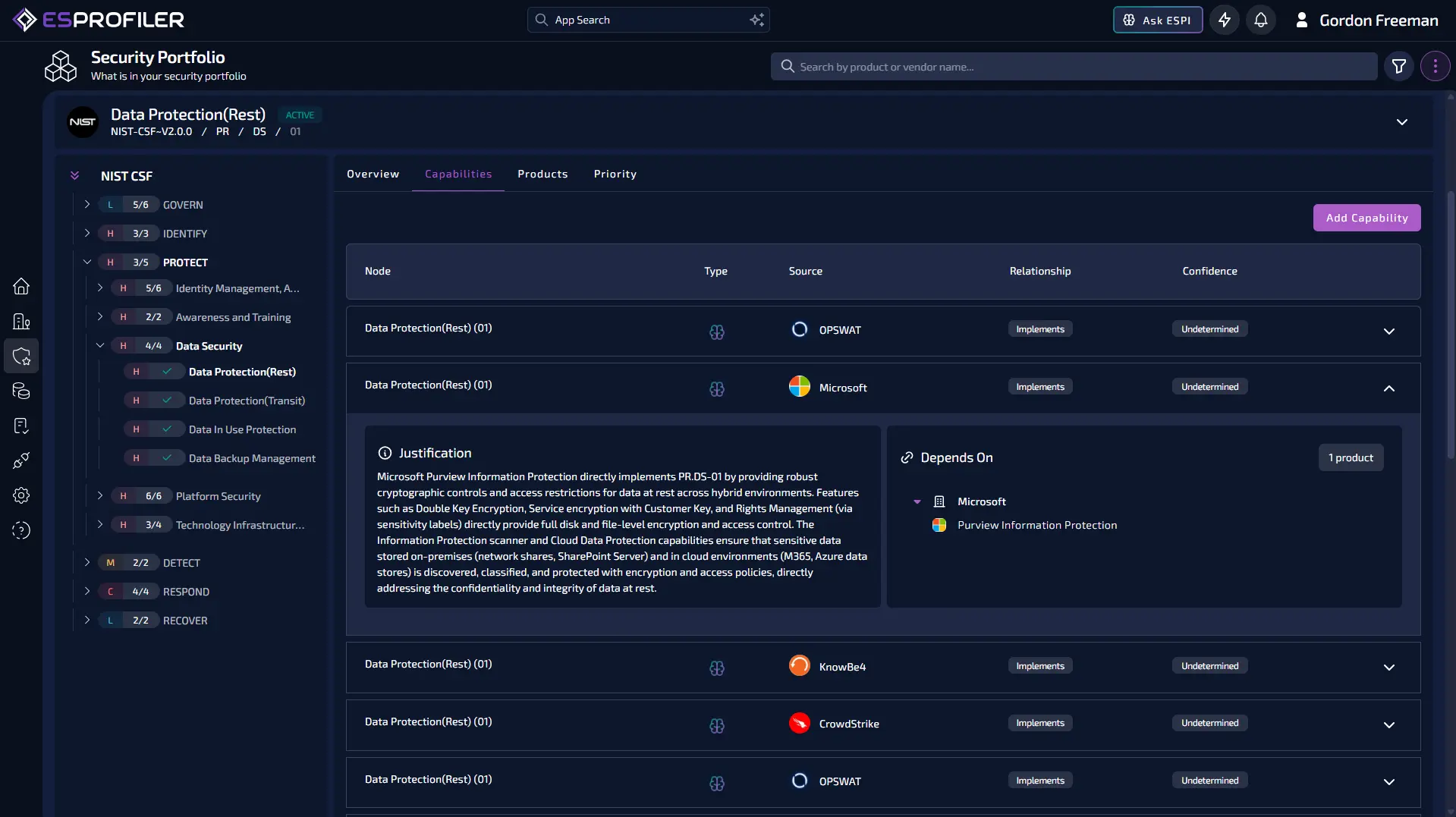Viewport: 1456px width, 817px height.
Task: Click the Security Portfolio cubes icon
Action: pyautogui.click(x=61, y=66)
